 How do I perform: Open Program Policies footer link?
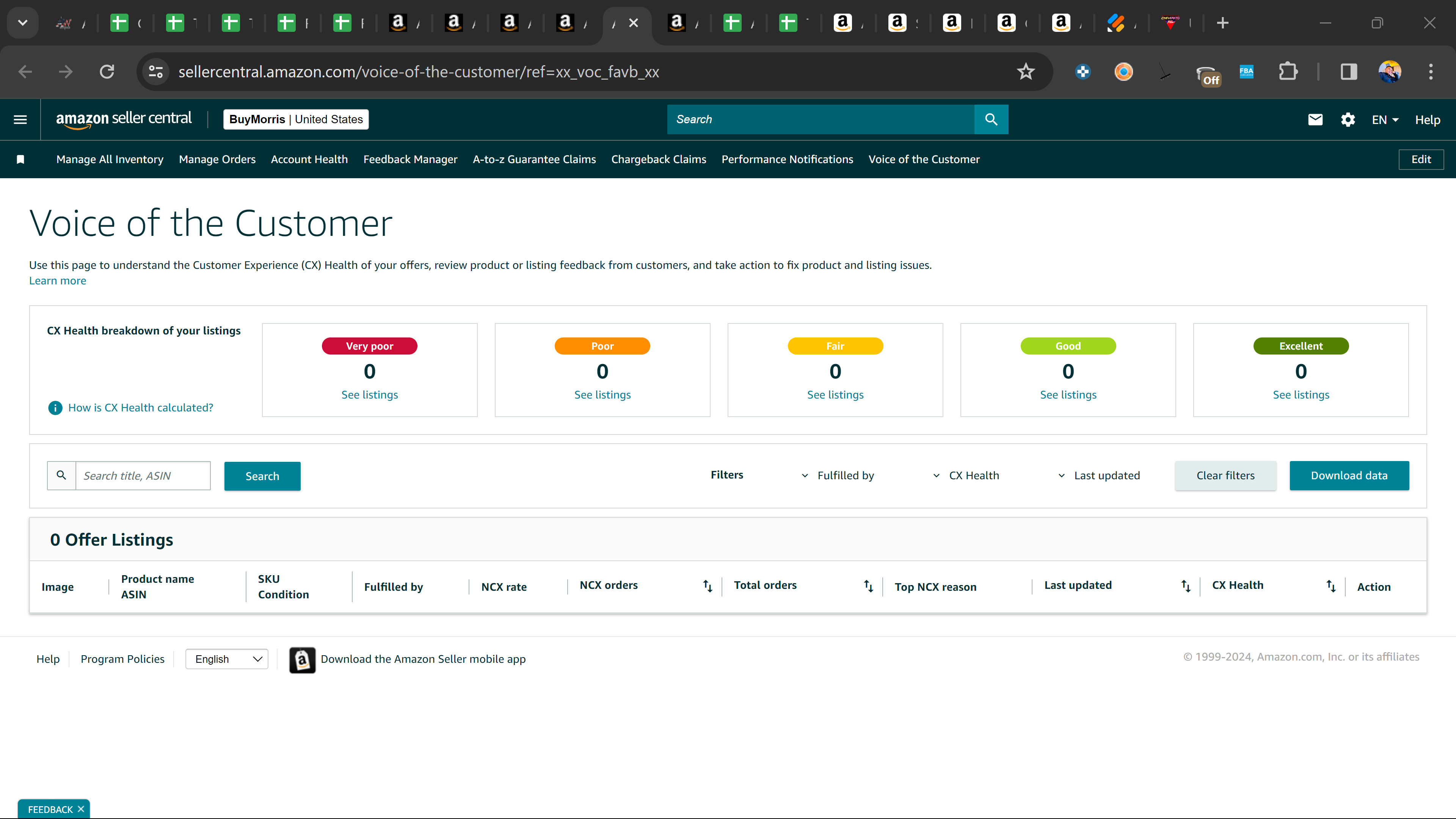click(122, 659)
